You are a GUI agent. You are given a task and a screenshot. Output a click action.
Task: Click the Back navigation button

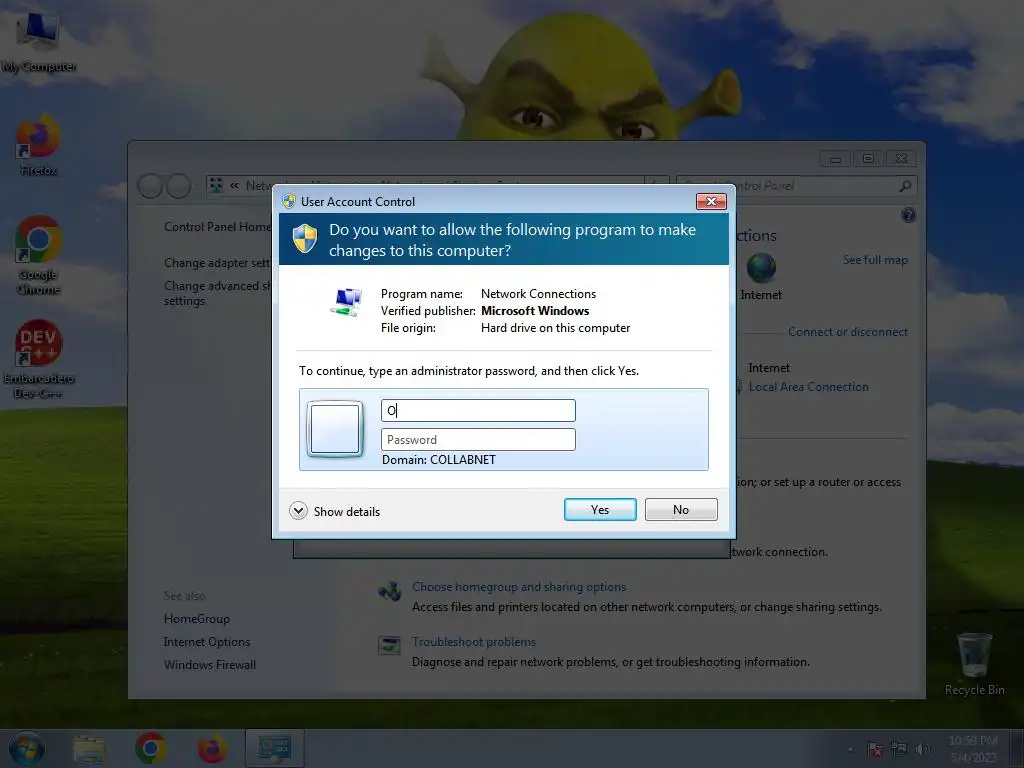(x=150, y=186)
